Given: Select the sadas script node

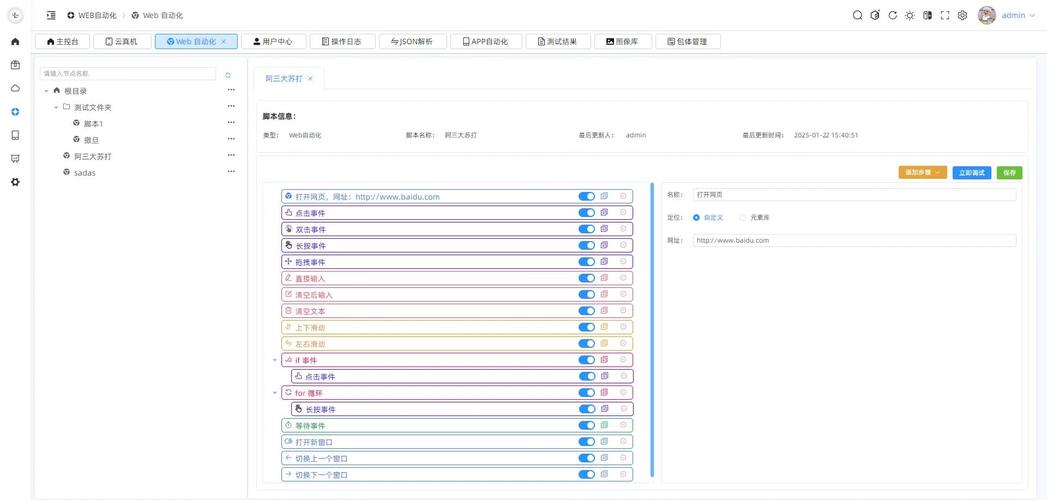Looking at the screenshot, I should click(x=85, y=172).
